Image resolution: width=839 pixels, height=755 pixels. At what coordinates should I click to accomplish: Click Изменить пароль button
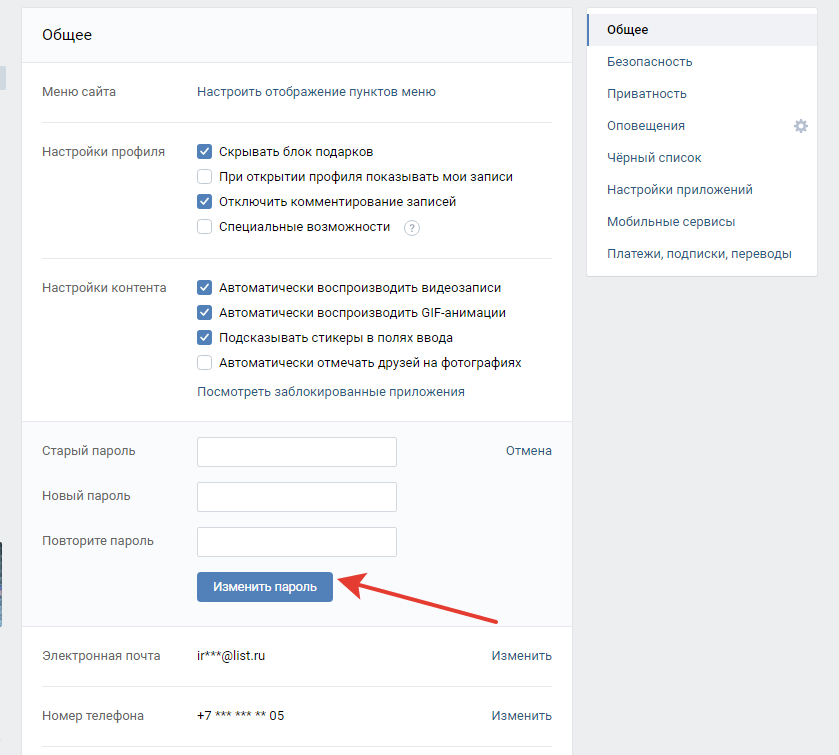(265, 587)
